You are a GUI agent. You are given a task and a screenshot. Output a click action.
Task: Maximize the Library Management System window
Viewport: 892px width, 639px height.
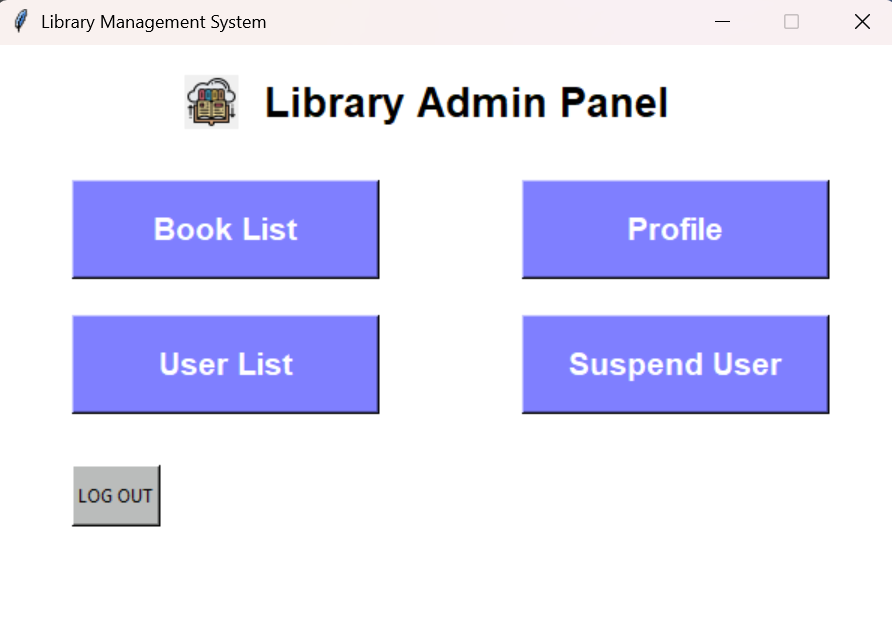tap(792, 21)
